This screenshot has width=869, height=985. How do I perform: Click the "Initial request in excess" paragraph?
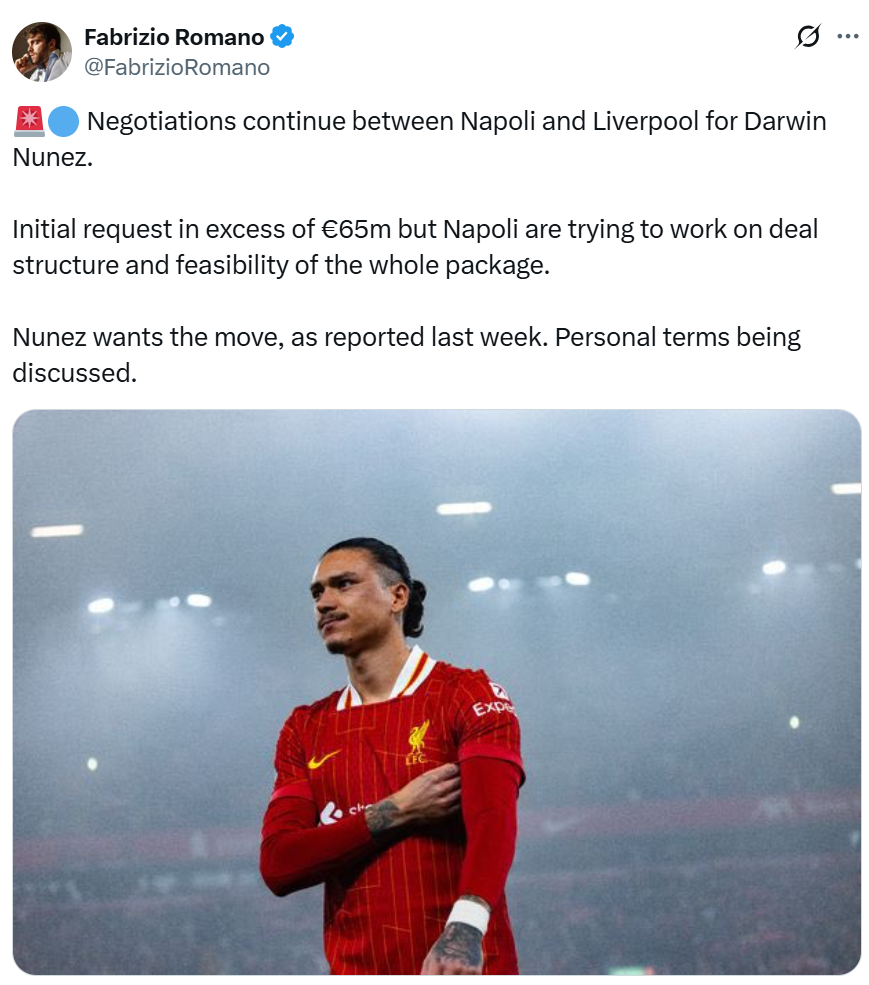click(415, 247)
